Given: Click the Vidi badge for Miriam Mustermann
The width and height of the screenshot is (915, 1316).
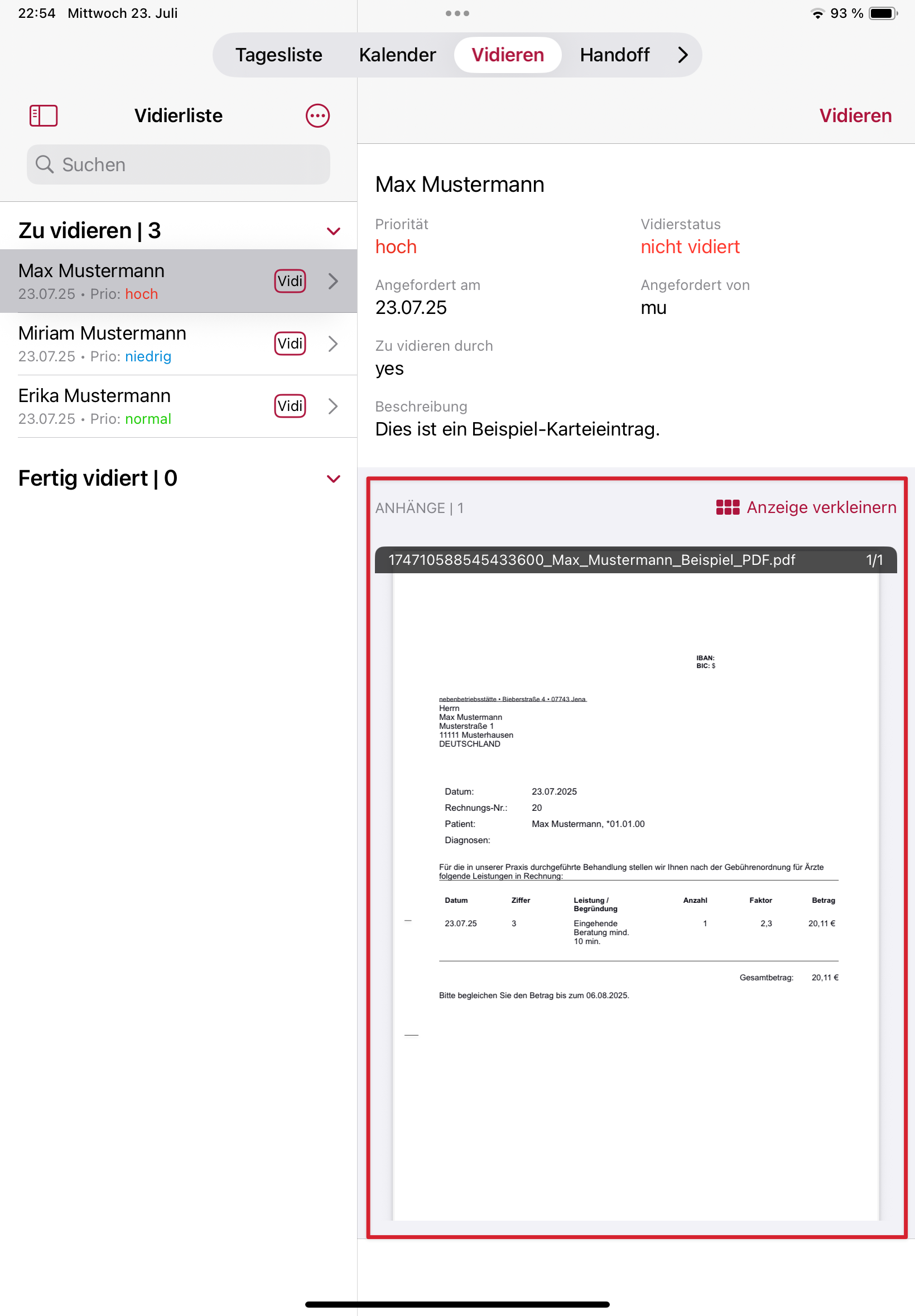Looking at the screenshot, I should coord(290,343).
